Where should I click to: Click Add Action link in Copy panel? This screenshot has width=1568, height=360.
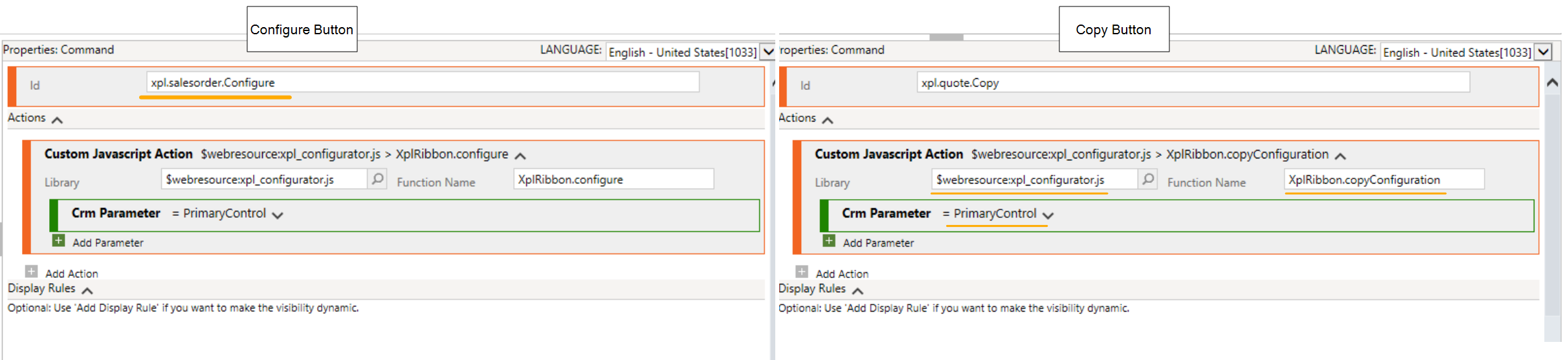coord(842,273)
